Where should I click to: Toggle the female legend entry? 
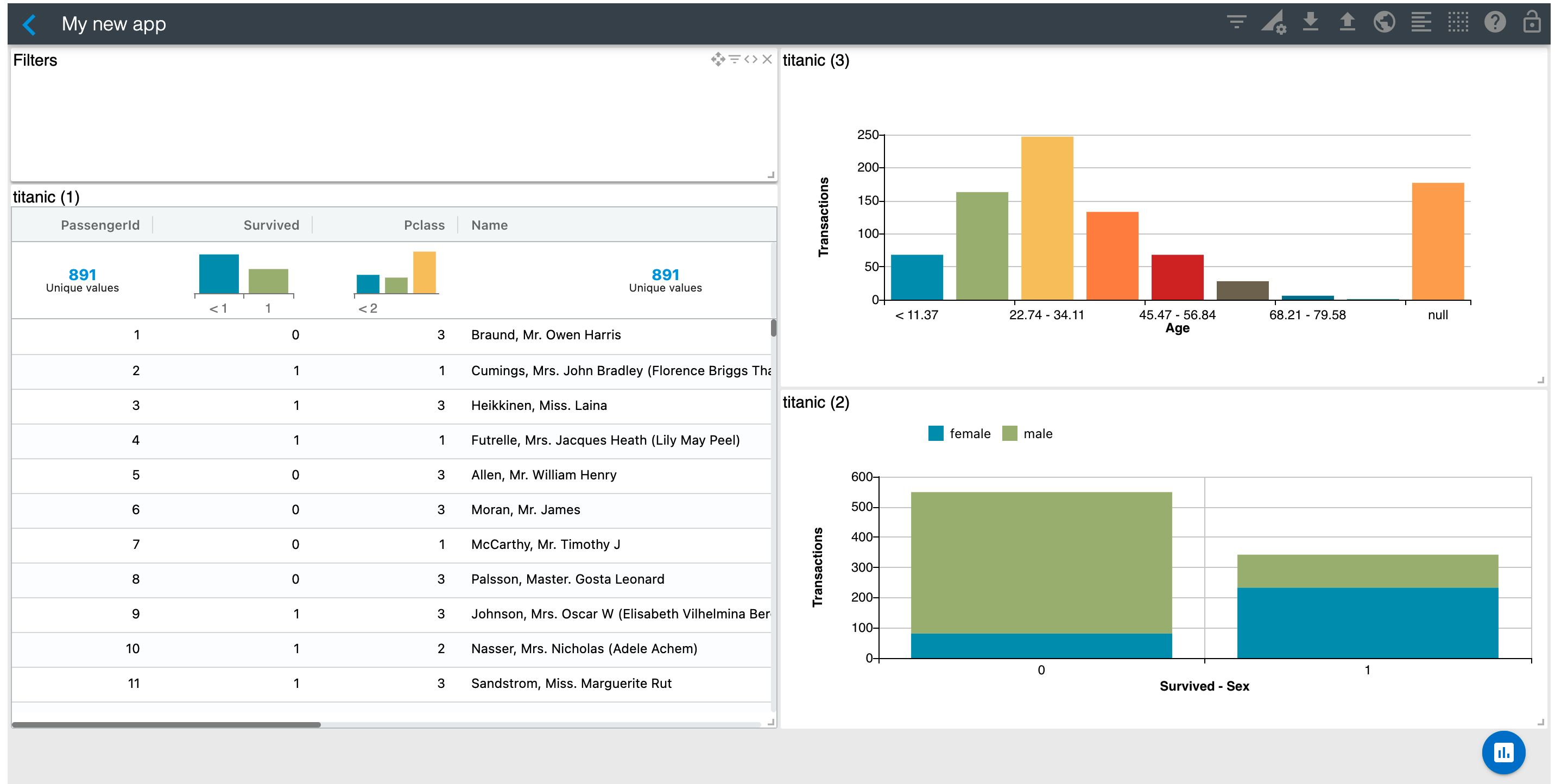[x=959, y=433]
